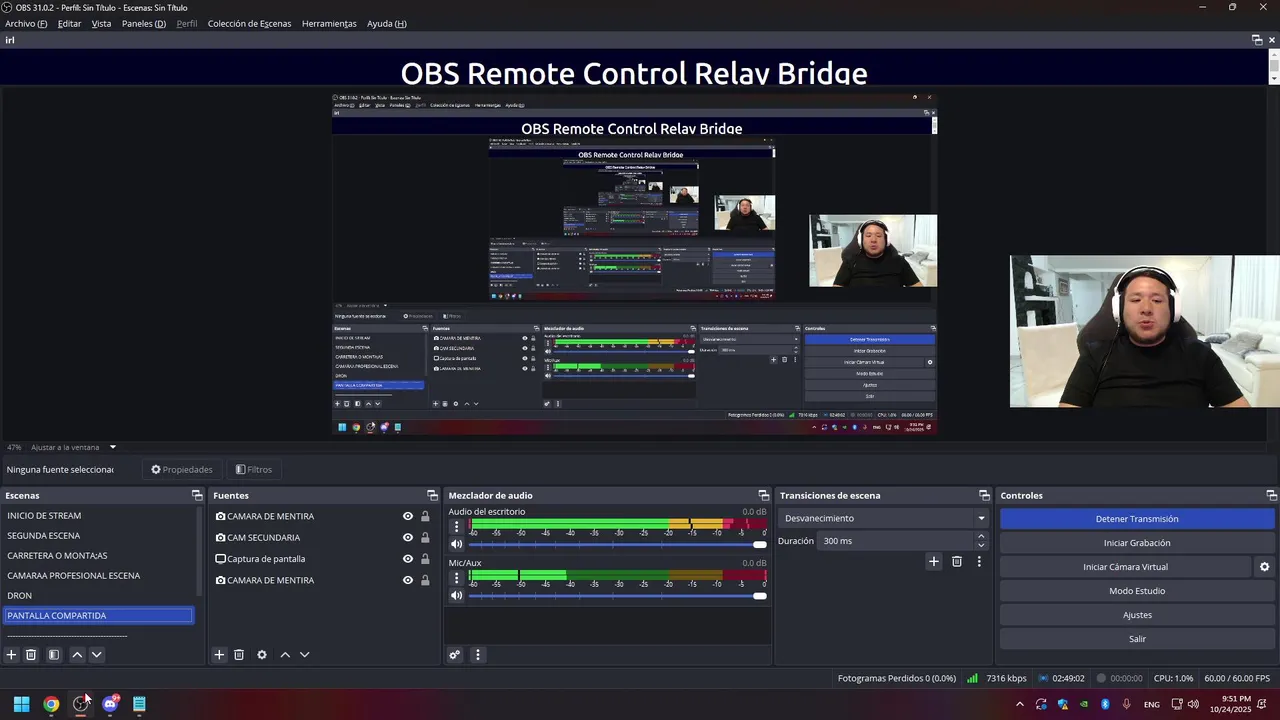Viewport: 1280px width, 720px height.
Task: Decrease transition duration with down stepper
Action: pos(981,546)
